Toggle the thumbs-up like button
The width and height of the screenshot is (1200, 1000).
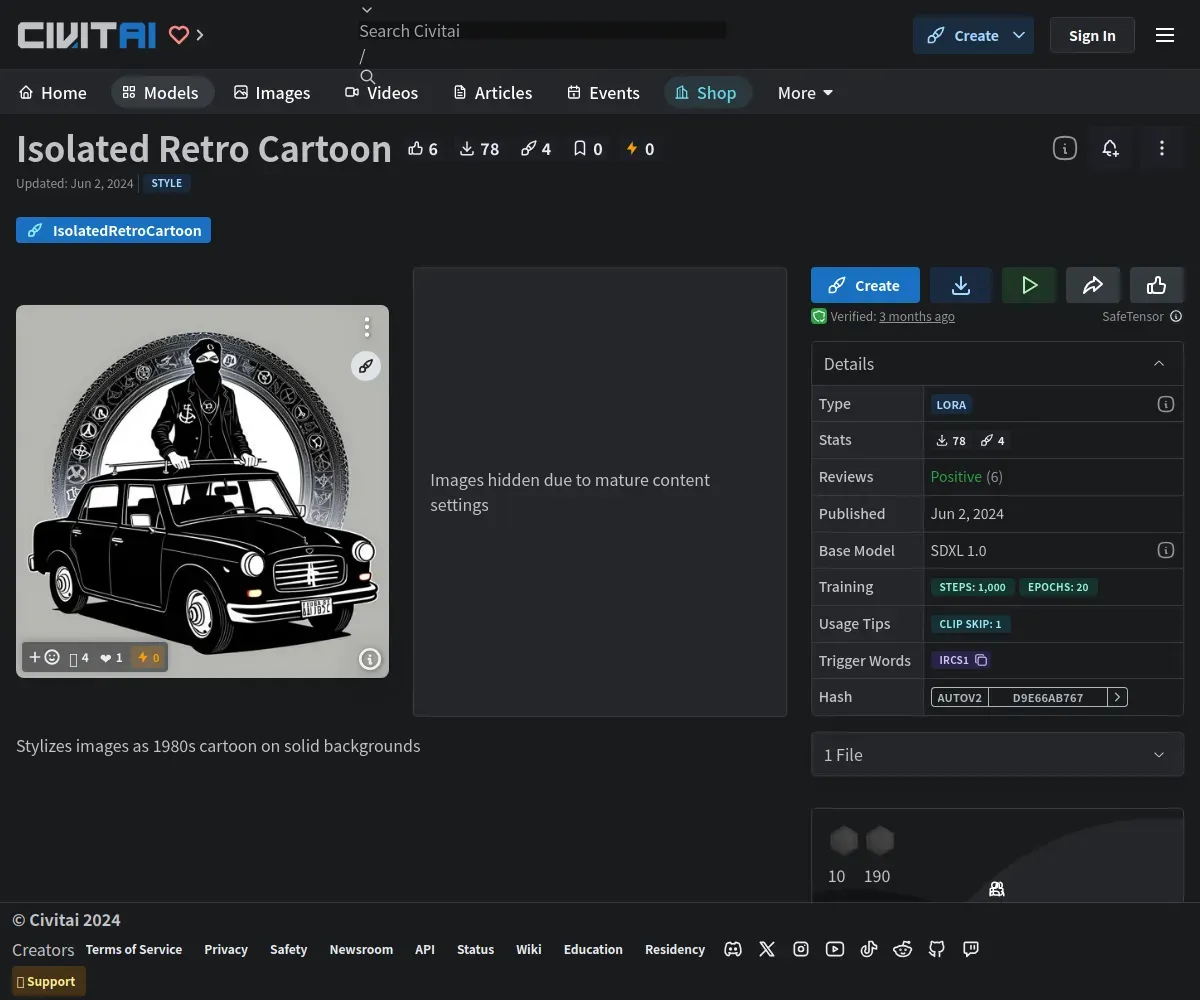pyautogui.click(x=1156, y=285)
